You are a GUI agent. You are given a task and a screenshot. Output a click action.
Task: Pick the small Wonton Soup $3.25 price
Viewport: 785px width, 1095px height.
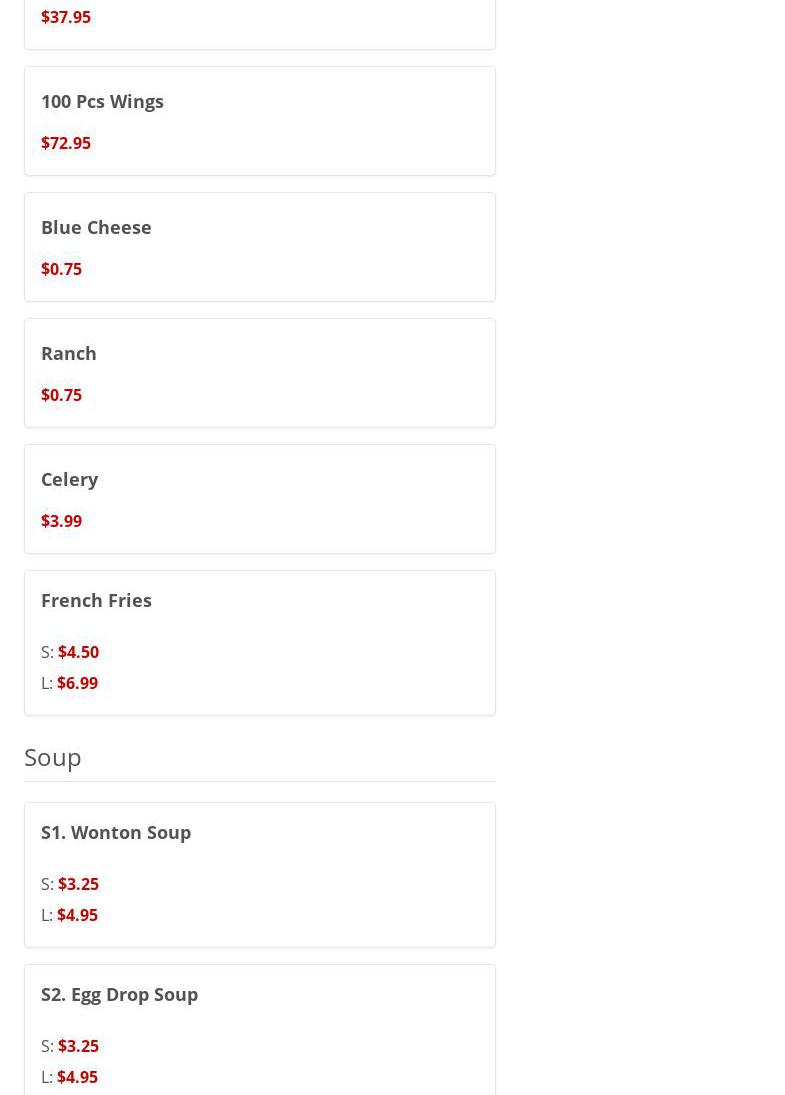[78, 884]
